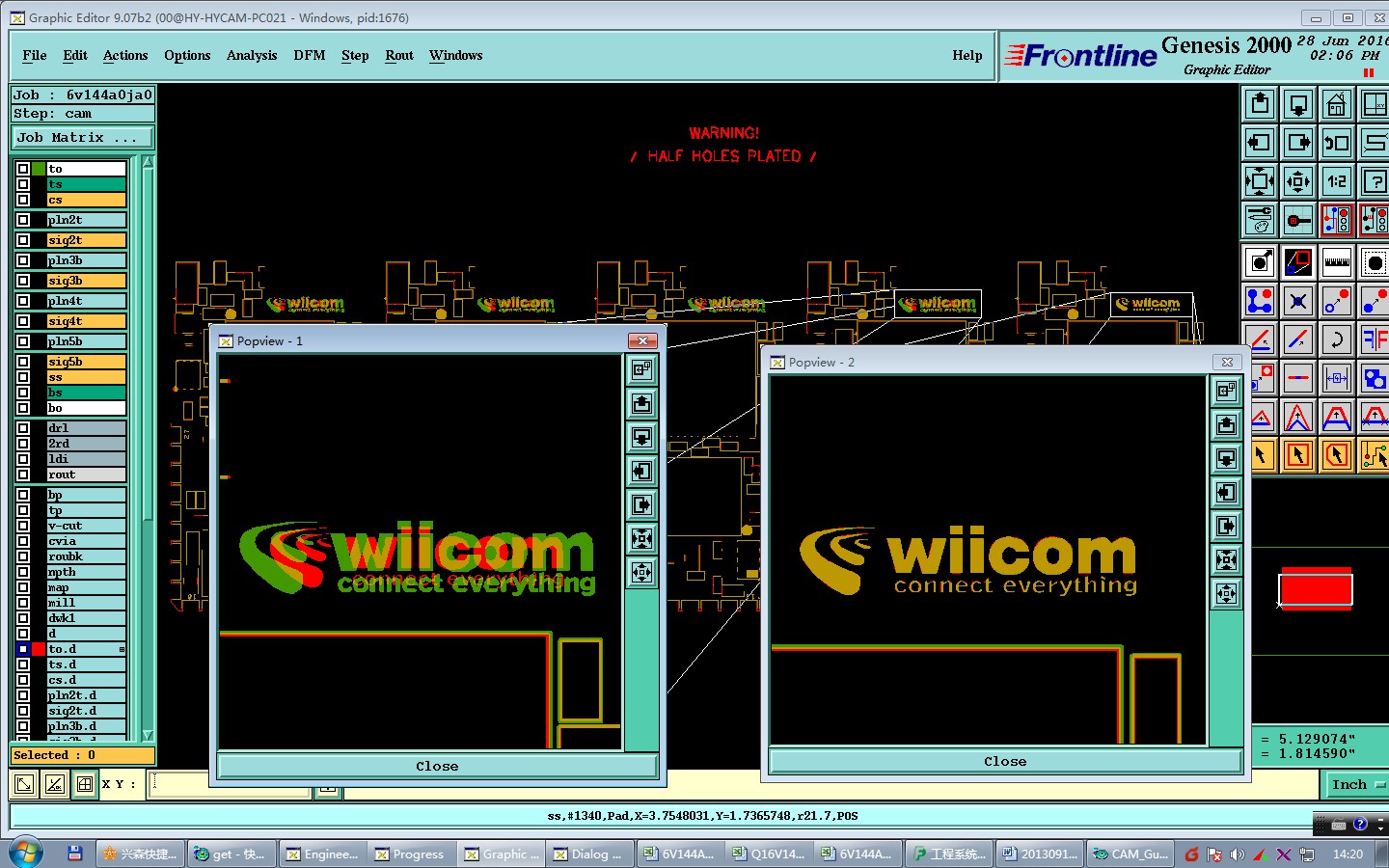Click the feature select arrow-circle icon
This screenshot has width=1389, height=868.
1260,262
